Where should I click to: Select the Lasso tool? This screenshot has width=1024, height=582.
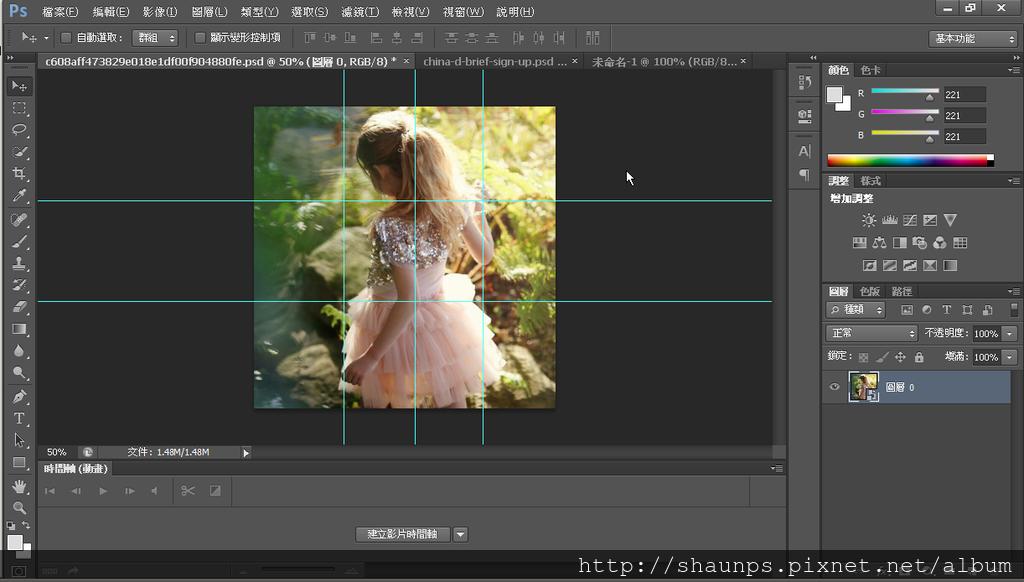point(19,130)
